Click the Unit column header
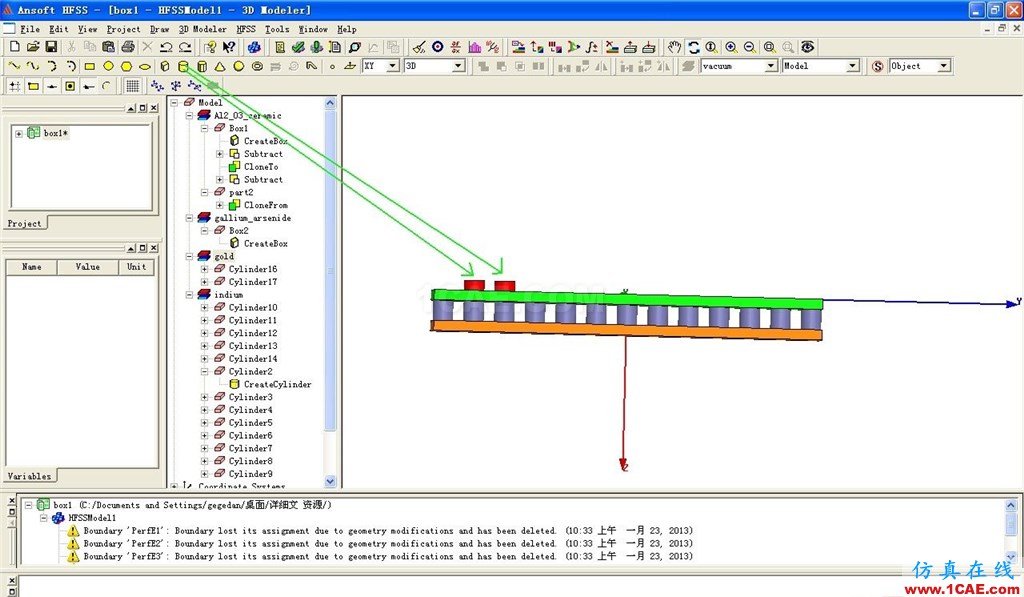This screenshot has height=597, width=1024. [136, 266]
